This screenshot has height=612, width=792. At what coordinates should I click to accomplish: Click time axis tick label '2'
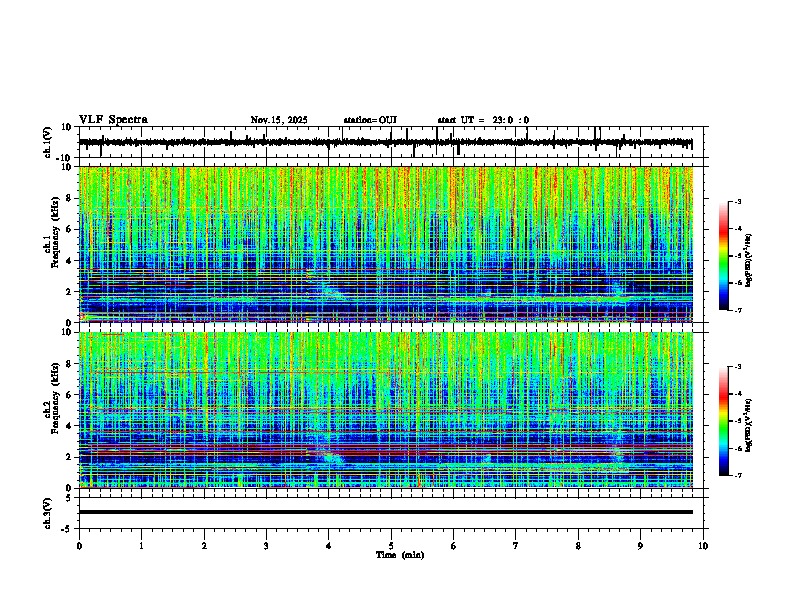pyautogui.click(x=204, y=546)
